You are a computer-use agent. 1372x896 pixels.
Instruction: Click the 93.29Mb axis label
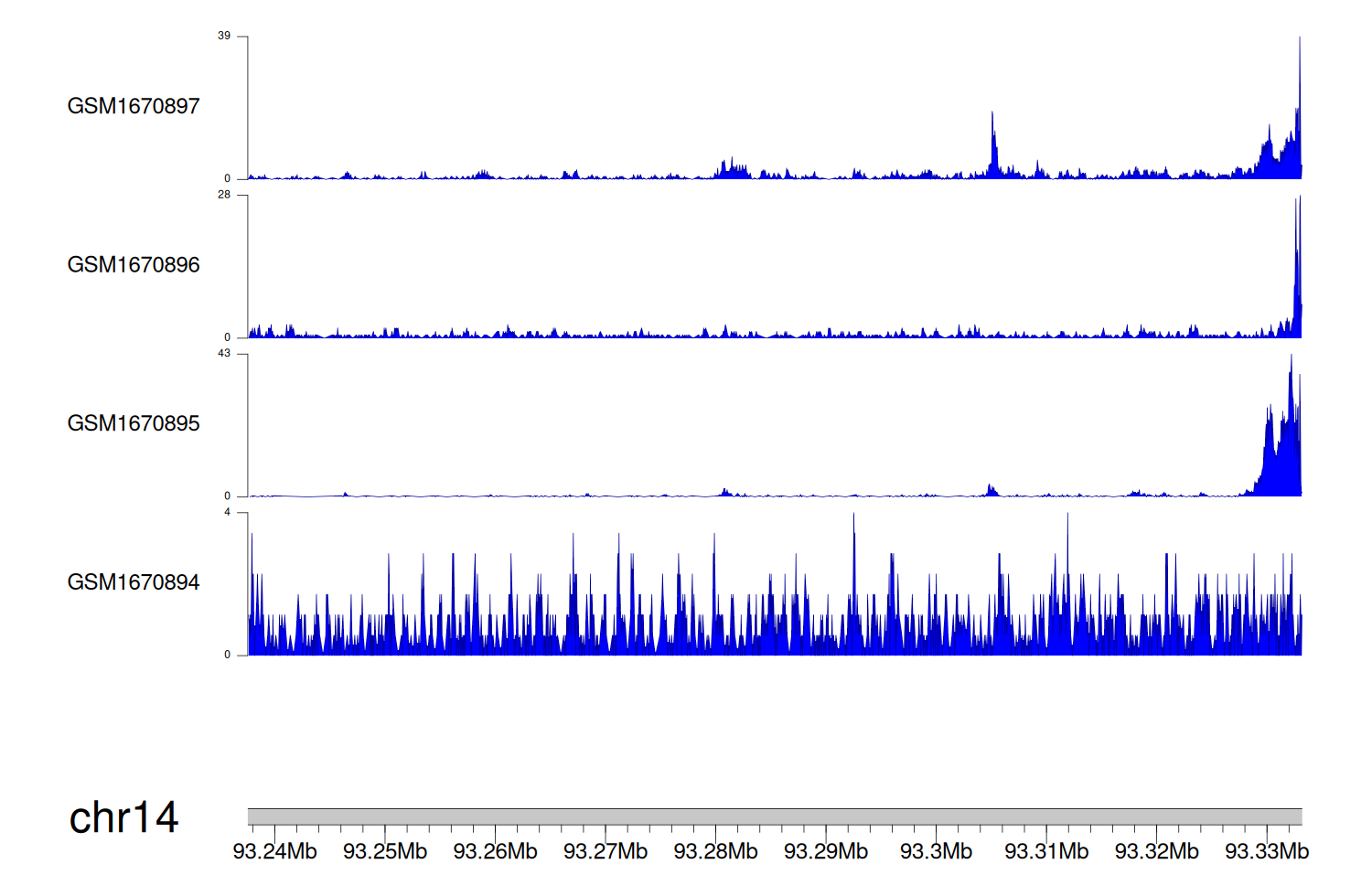click(826, 851)
